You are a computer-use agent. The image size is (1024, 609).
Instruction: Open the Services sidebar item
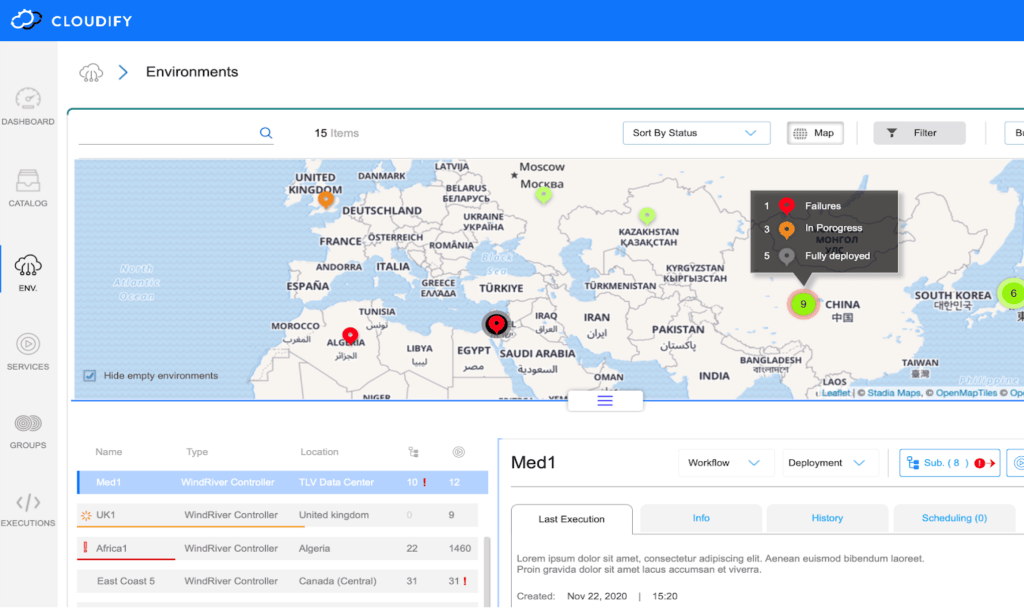coord(28,351)
